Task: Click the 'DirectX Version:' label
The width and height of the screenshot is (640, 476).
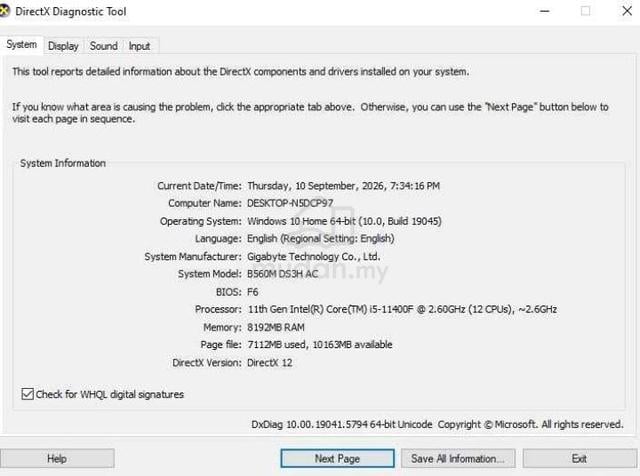Action: (x=207, y=363)
